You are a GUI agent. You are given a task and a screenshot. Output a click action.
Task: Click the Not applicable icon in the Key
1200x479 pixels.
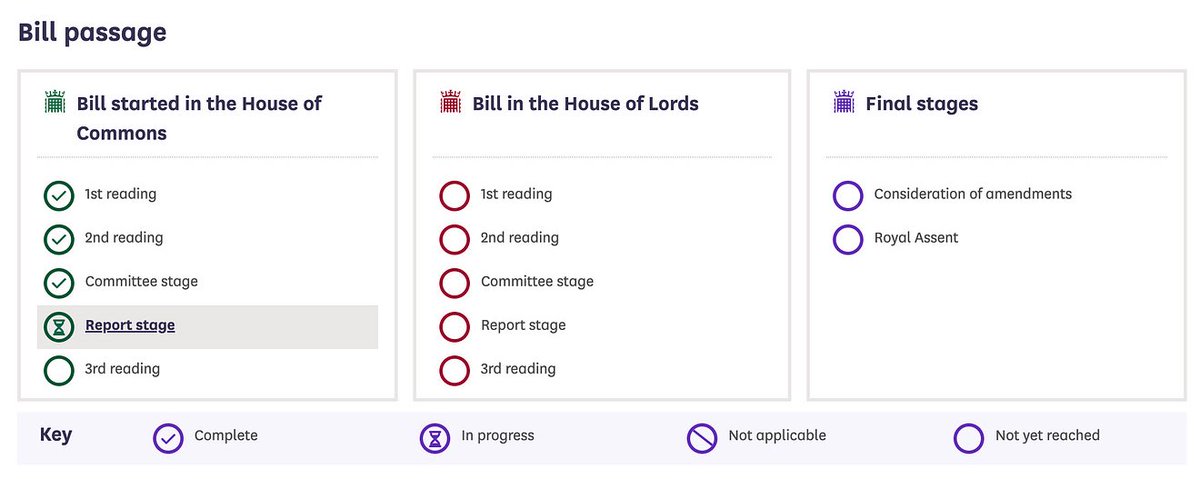(702, 437)
